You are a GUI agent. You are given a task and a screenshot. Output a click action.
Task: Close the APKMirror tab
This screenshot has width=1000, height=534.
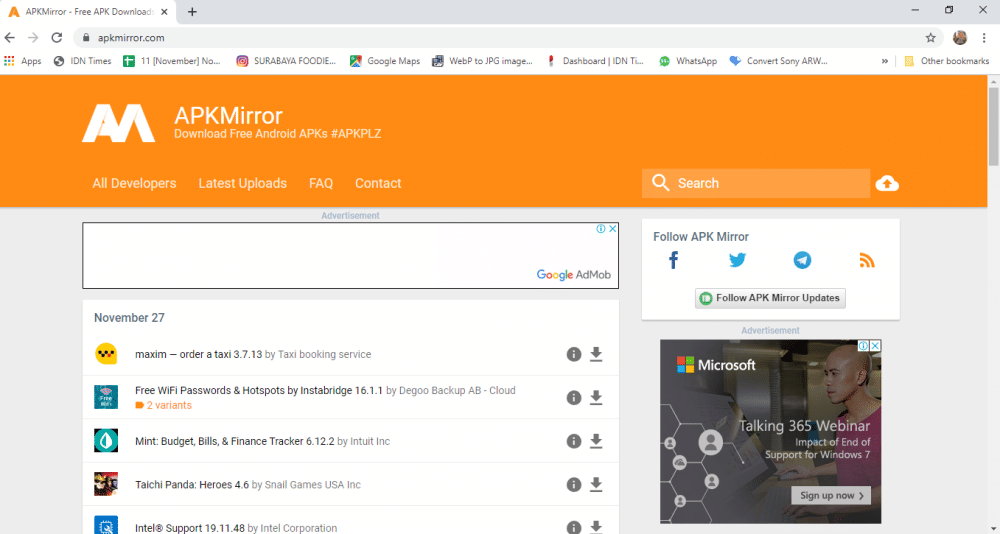point(165,11)
